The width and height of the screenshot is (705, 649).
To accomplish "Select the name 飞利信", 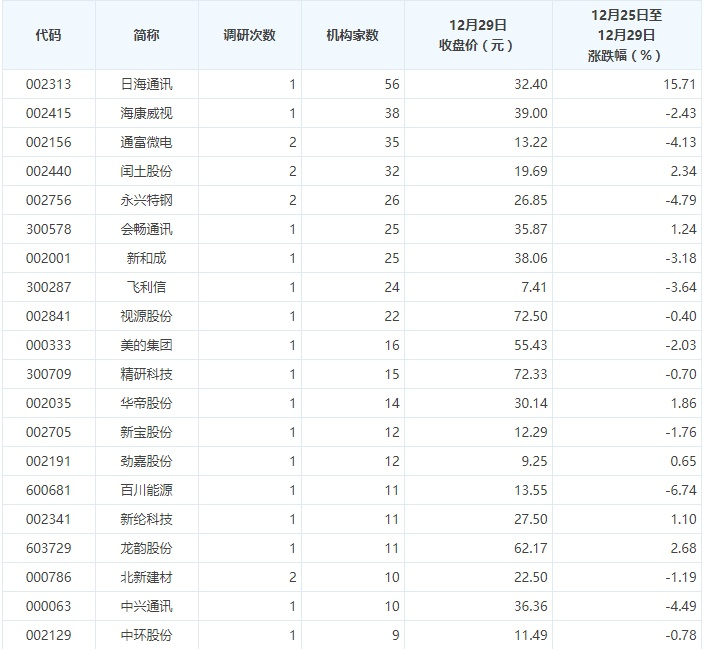I will pyautogui.click(x=146, y=287).
